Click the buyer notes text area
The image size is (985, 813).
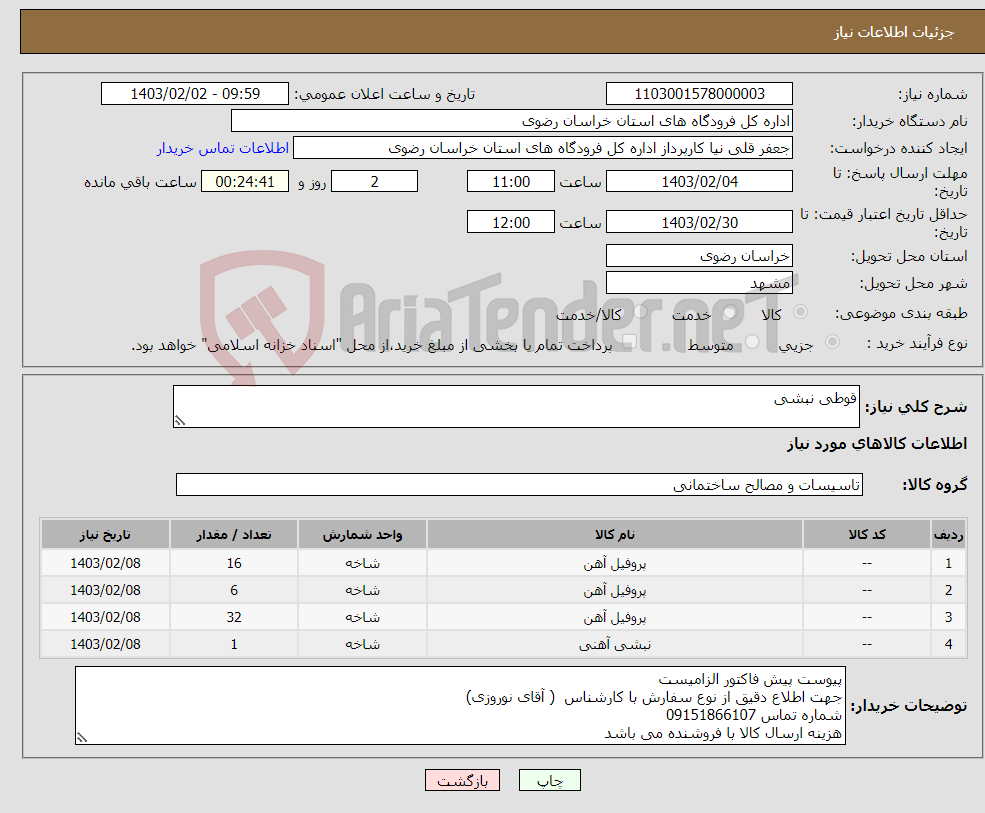[460, 706]
